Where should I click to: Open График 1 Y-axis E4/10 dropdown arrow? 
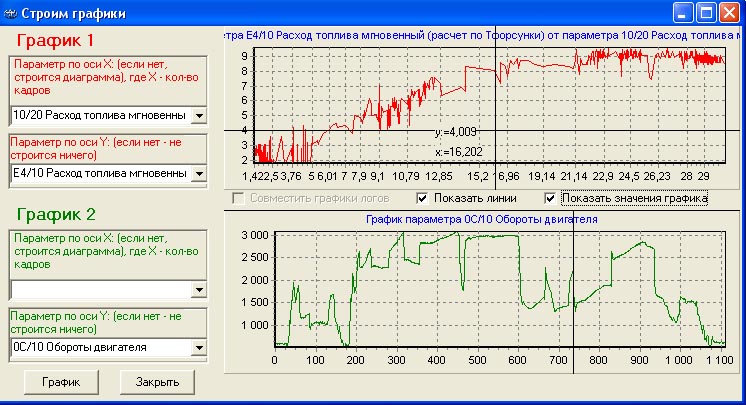tap(198, 174)
